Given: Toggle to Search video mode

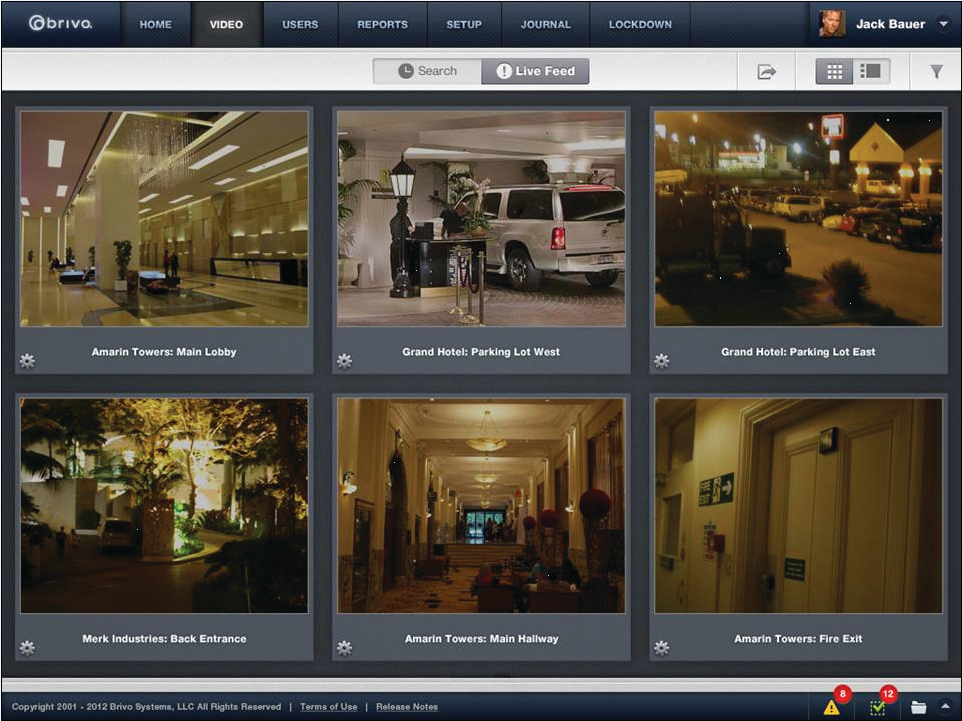Looking at the screenshot, I should [427, 71].
